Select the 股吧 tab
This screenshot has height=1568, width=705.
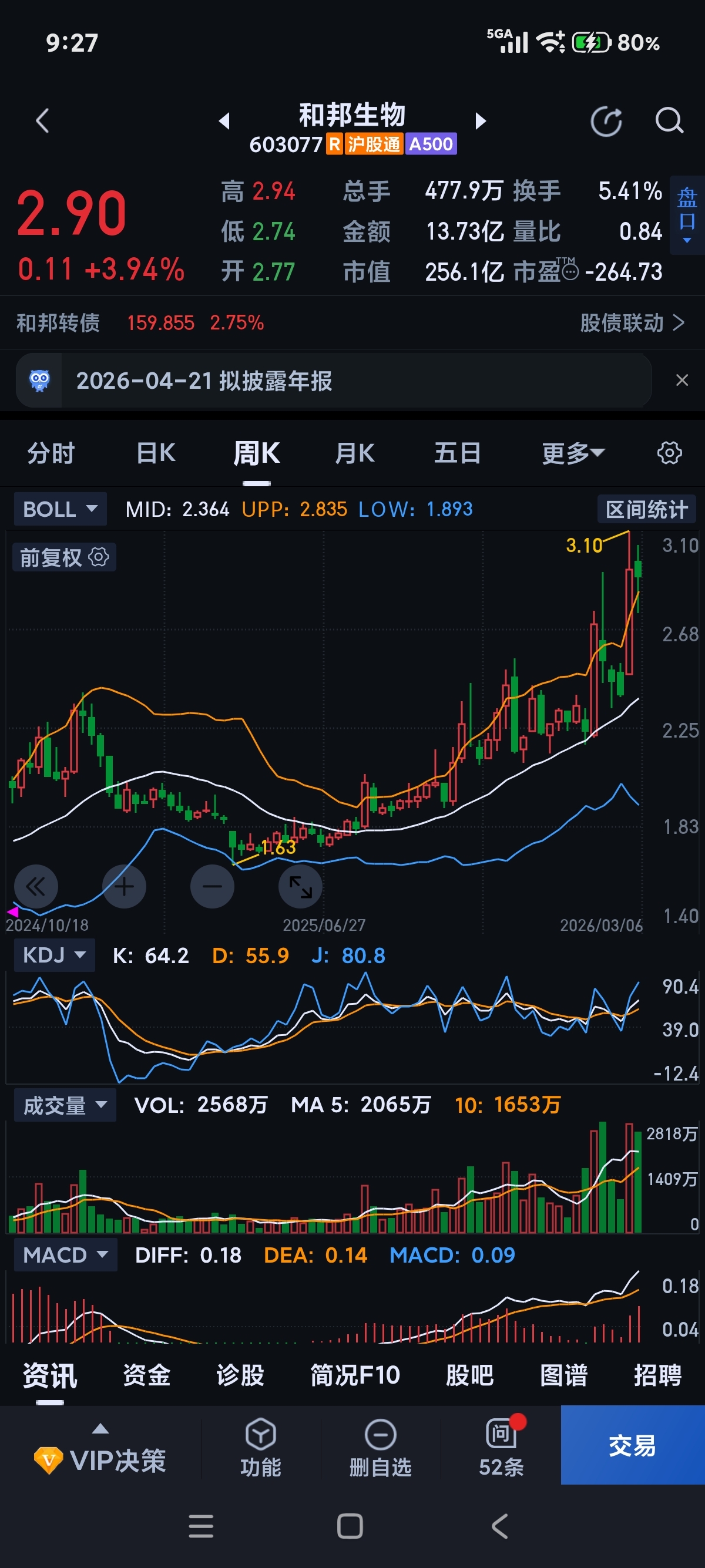tap(469, 1375)
